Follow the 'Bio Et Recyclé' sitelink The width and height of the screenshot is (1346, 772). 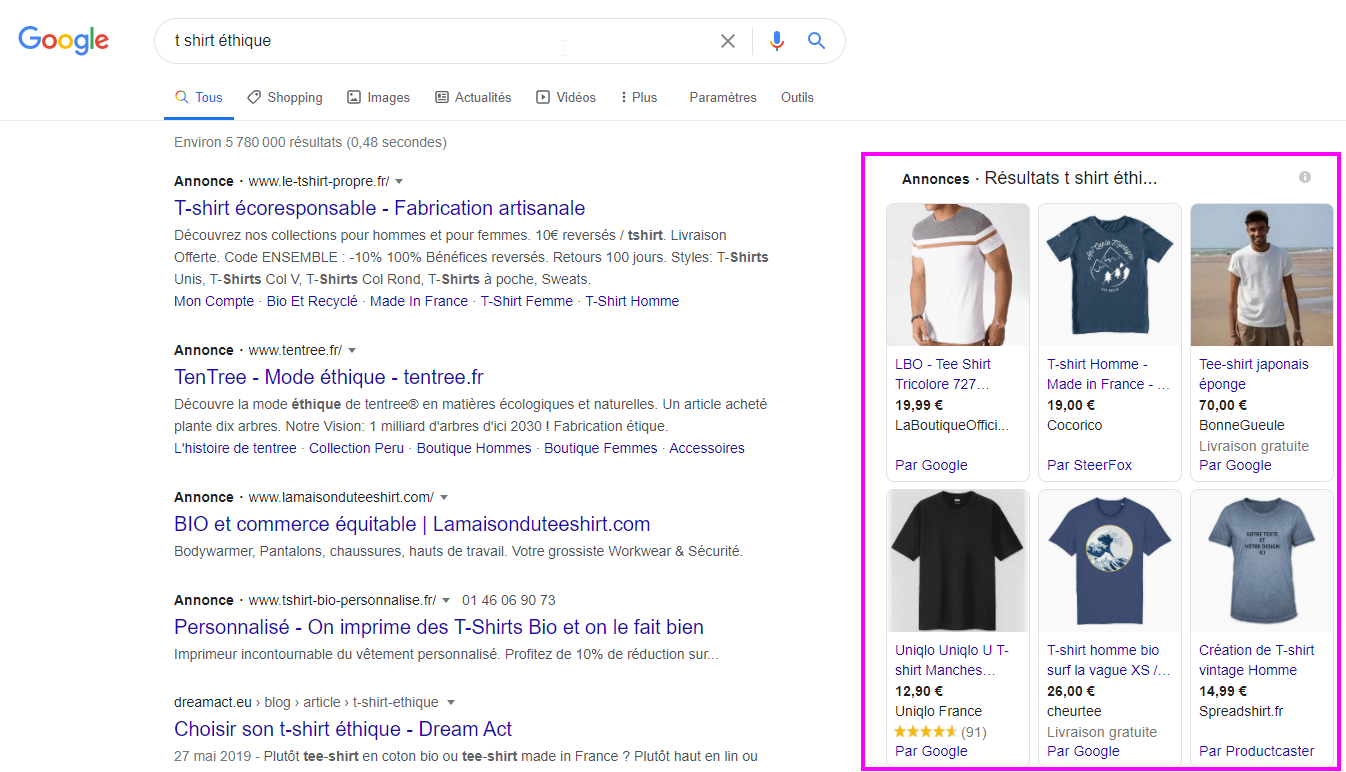click(312, 301)
